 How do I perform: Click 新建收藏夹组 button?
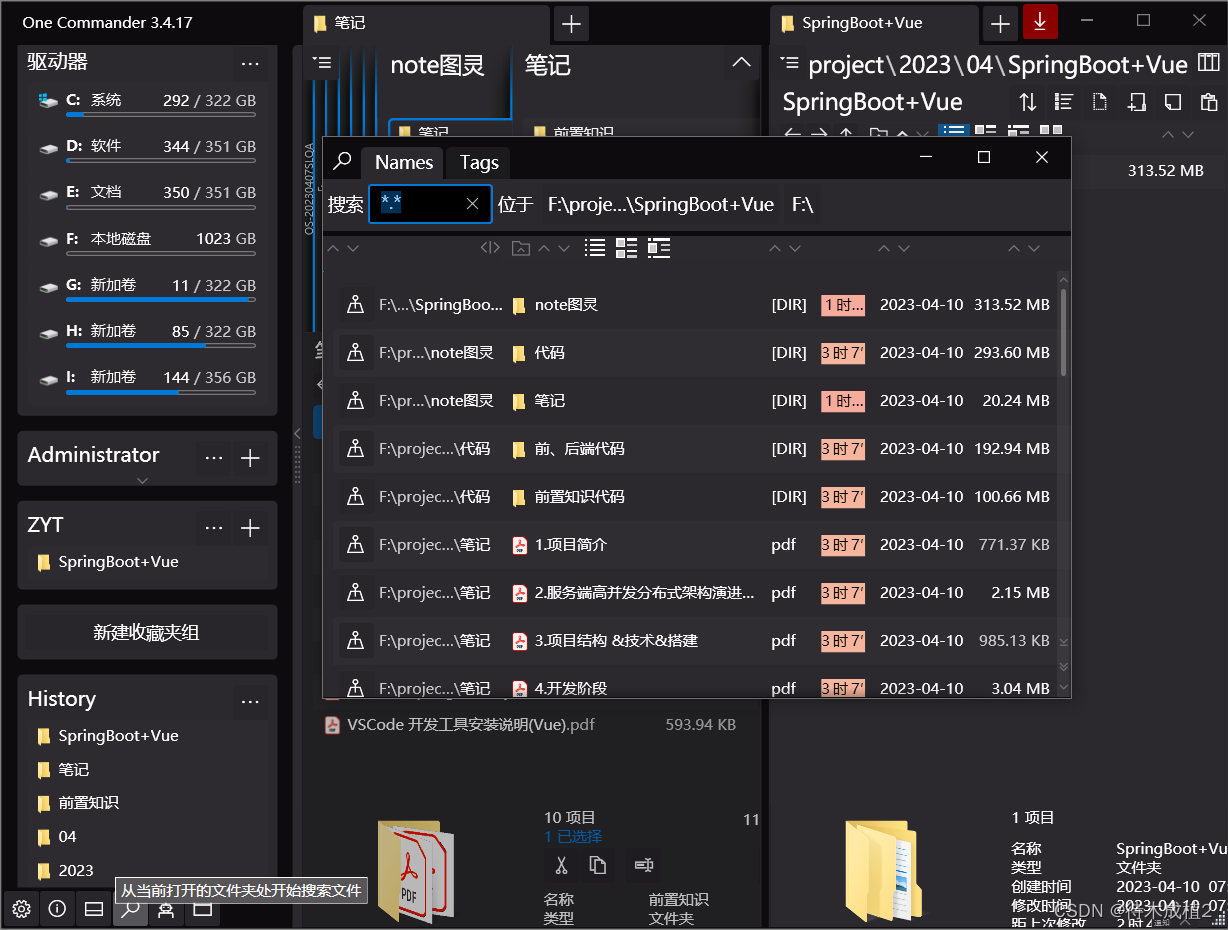147,632
